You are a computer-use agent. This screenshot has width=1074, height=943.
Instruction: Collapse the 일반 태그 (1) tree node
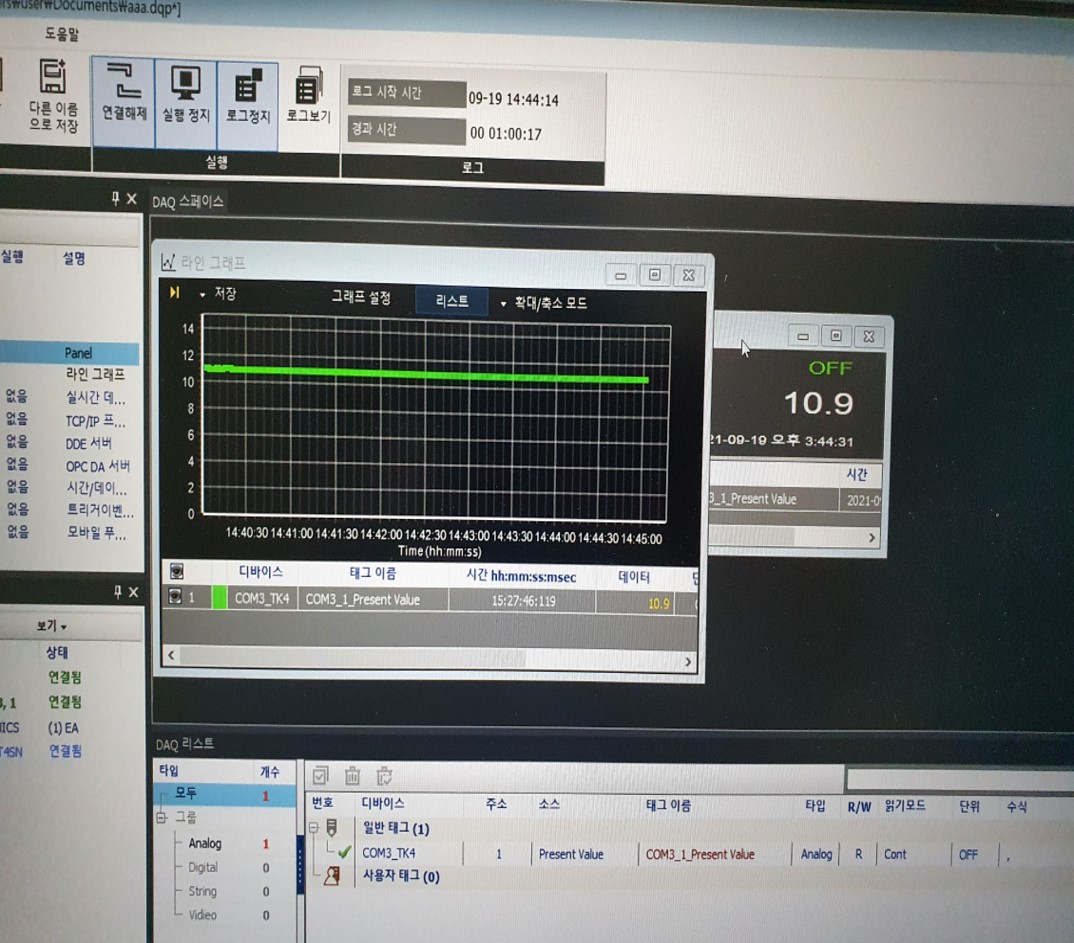pos(313,828)
